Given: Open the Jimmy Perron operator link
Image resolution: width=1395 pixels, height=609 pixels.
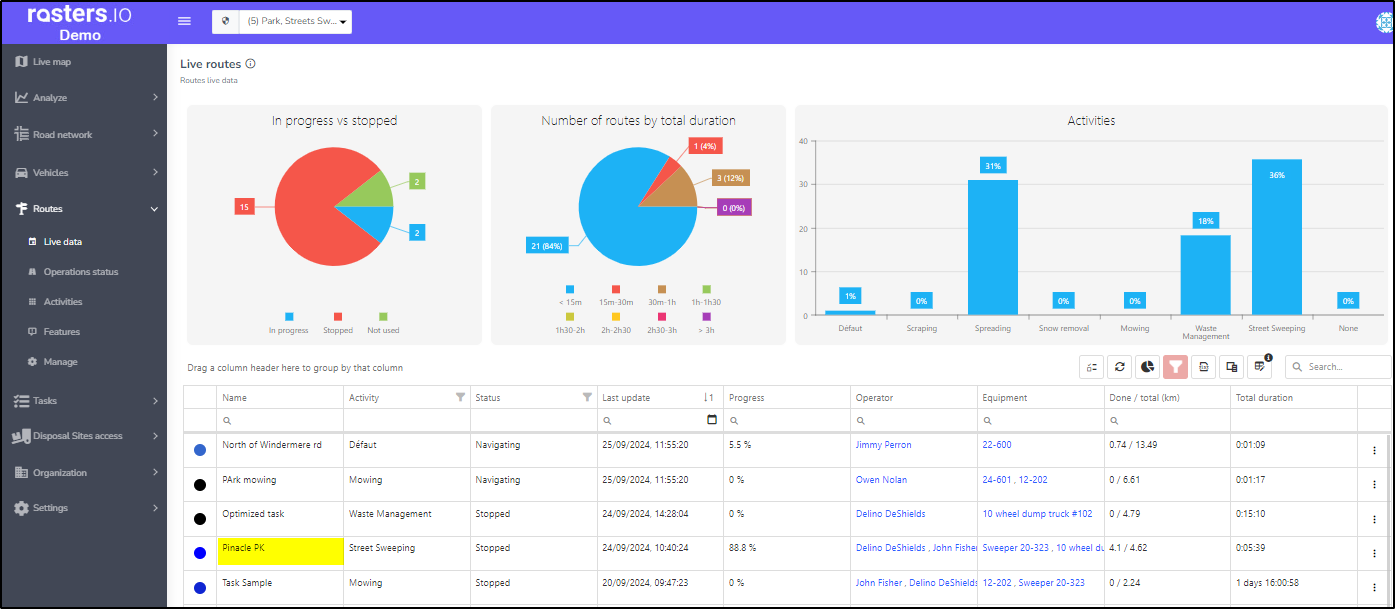Looking at the screenshot, I should [x=884, y=445].
